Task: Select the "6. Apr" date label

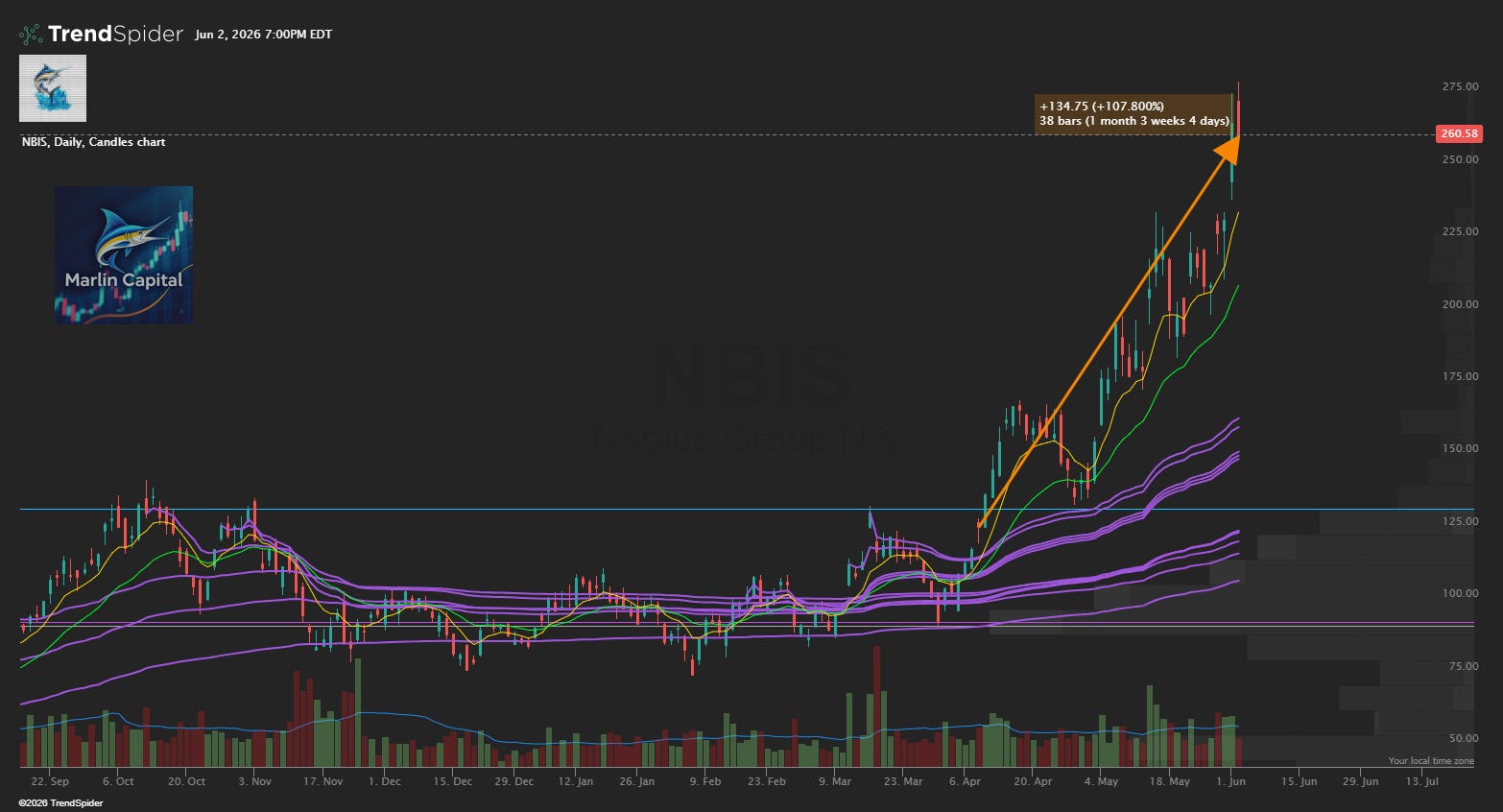Action: (x=965, y=781)
